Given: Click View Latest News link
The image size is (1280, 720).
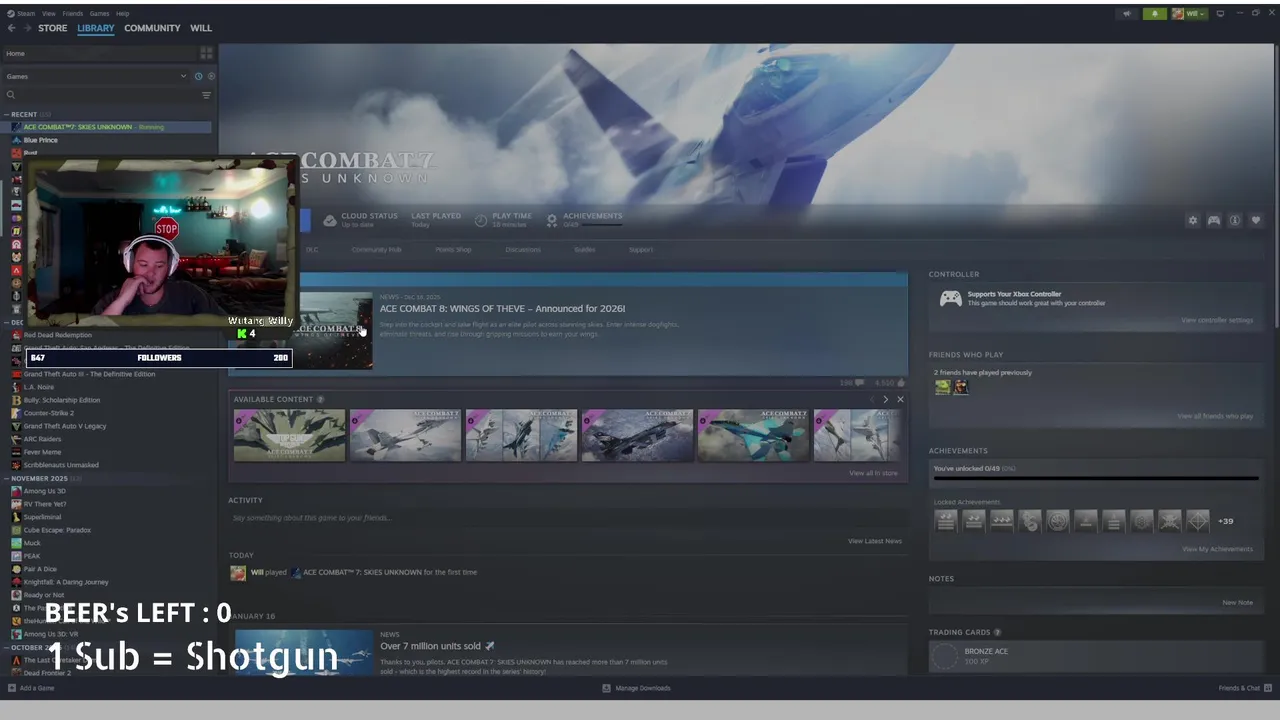Looking at the screenshot, I should coord(875,541).
